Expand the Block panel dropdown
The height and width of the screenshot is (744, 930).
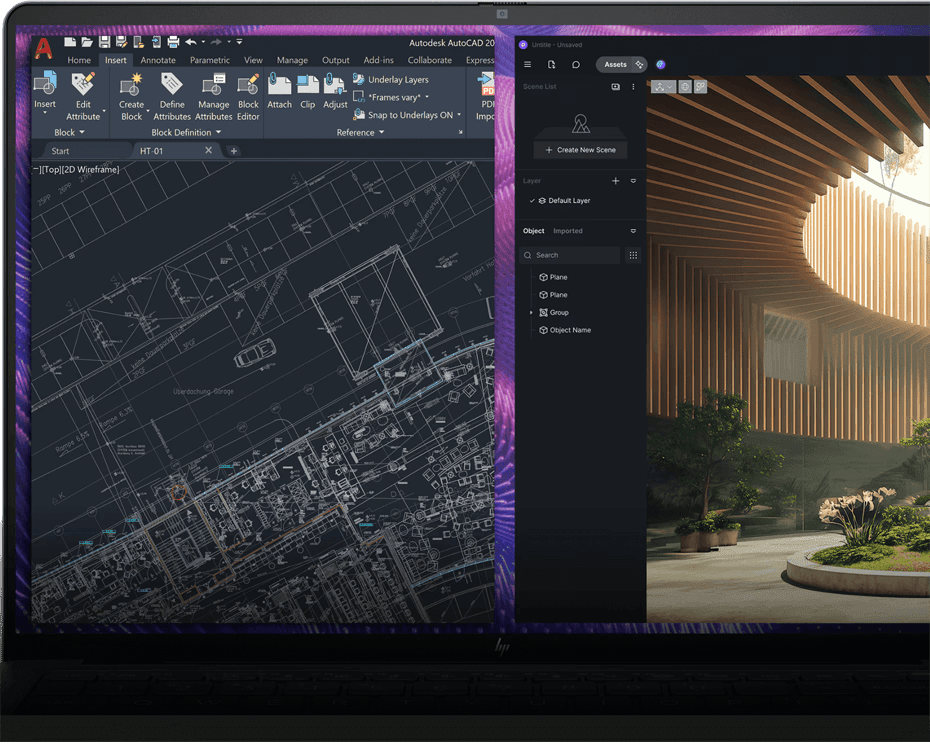coord(82,132)
